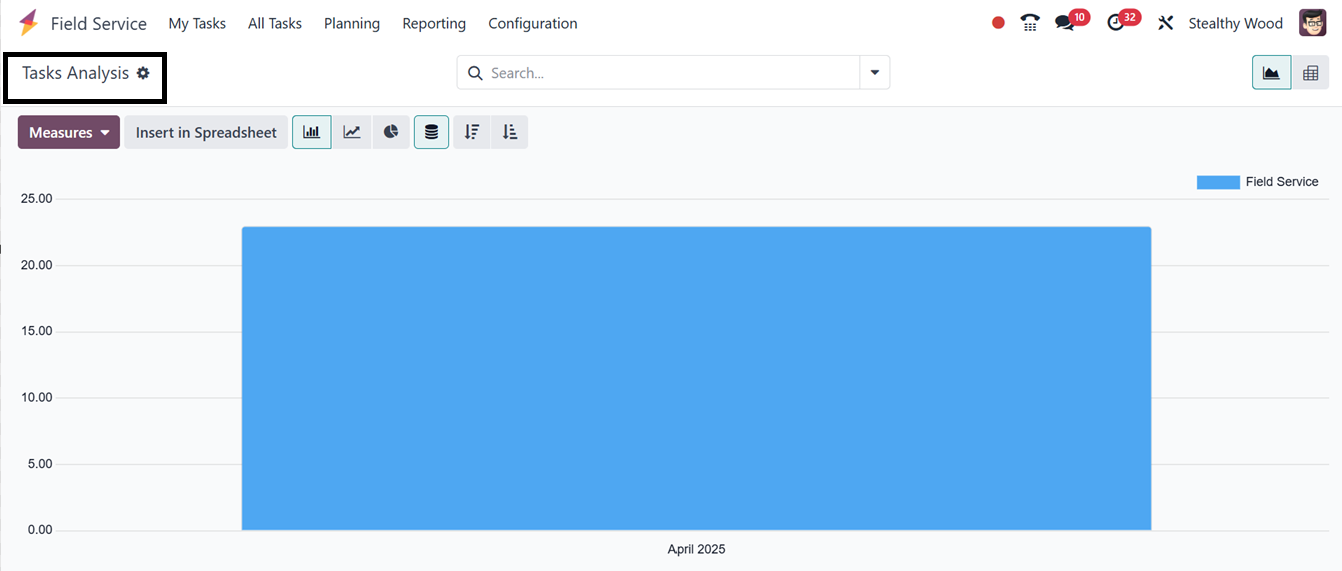Click the 0.00 axis value
Image resolution: width=1342 pixels, height=571 pixels.
[x=39, y=530]
